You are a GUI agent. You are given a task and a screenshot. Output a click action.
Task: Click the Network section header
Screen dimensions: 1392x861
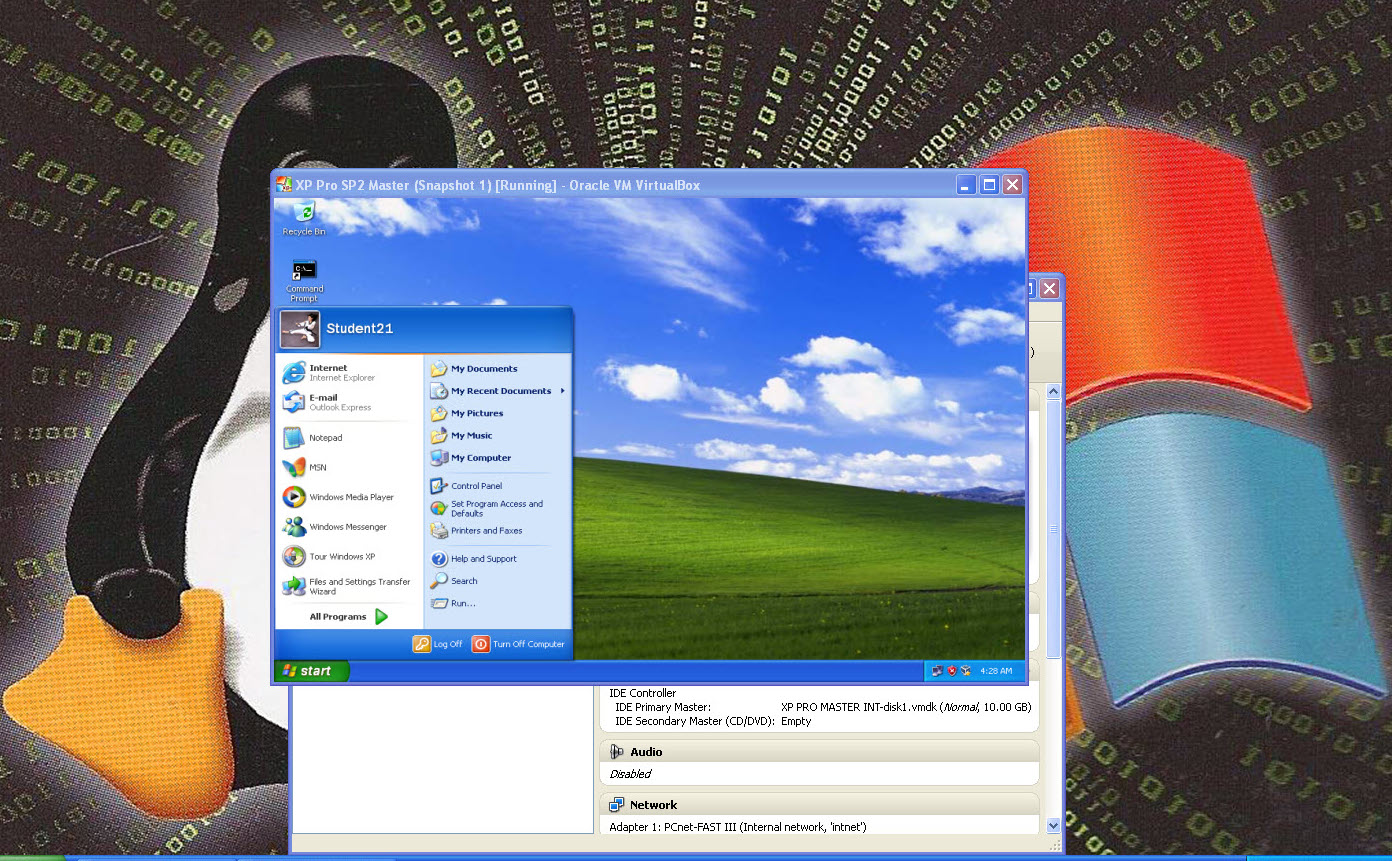click(x=653, y=805)
